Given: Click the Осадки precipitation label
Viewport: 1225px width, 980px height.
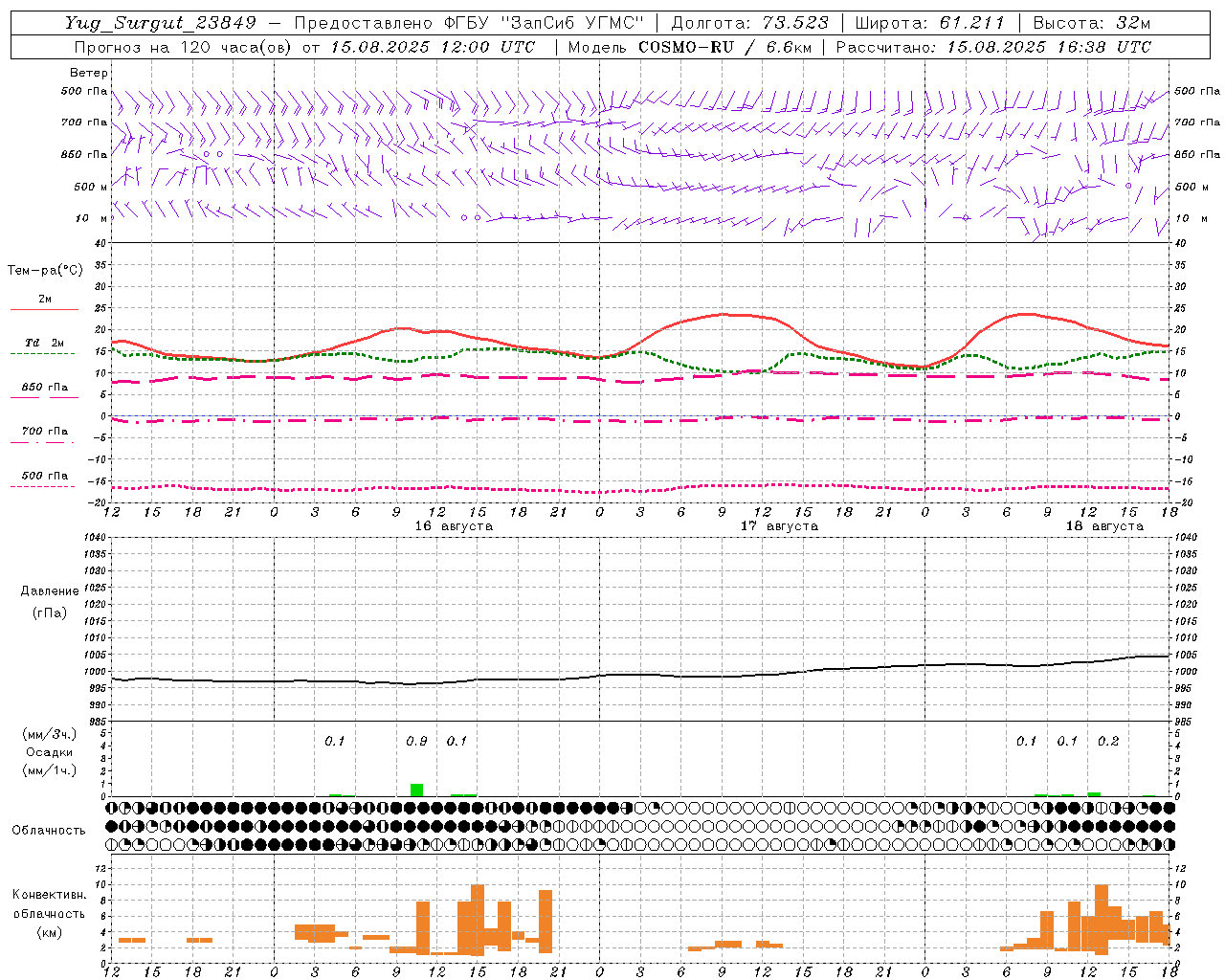Looking at the screenshot, I should point(49,752).
